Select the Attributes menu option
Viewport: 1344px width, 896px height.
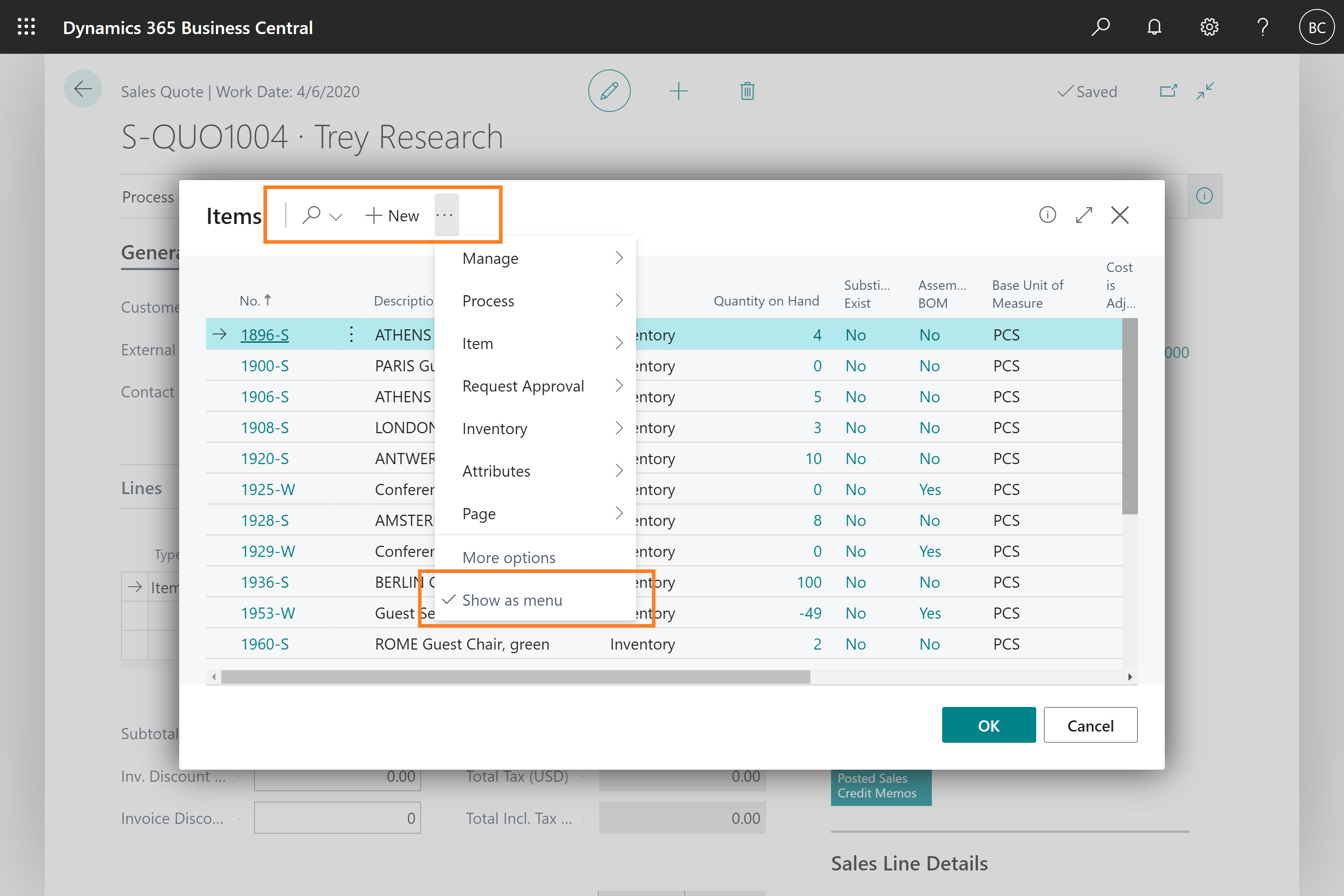click(x=496, y=471)
